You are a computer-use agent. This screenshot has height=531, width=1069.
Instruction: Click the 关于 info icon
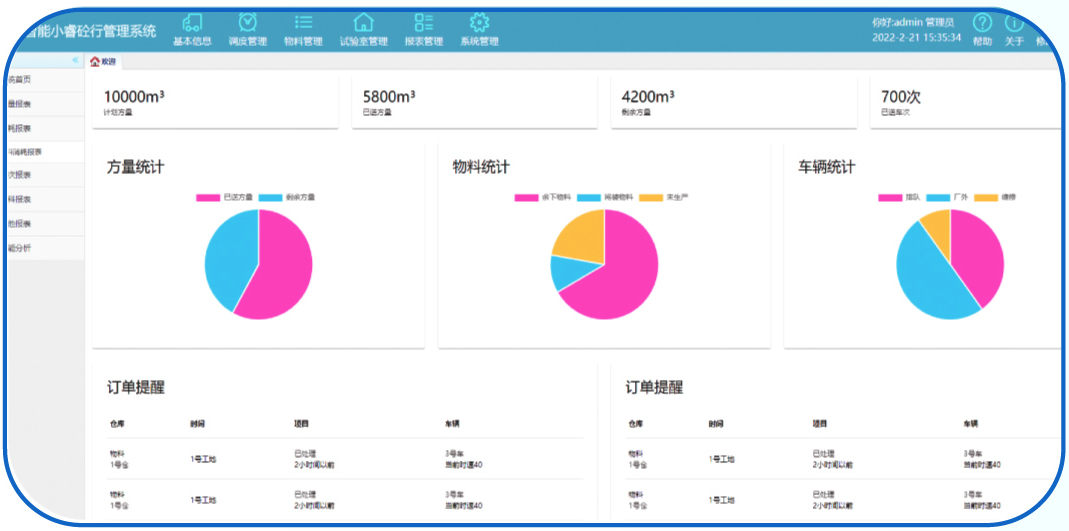pyautogui.click(x=1014, y=23)
